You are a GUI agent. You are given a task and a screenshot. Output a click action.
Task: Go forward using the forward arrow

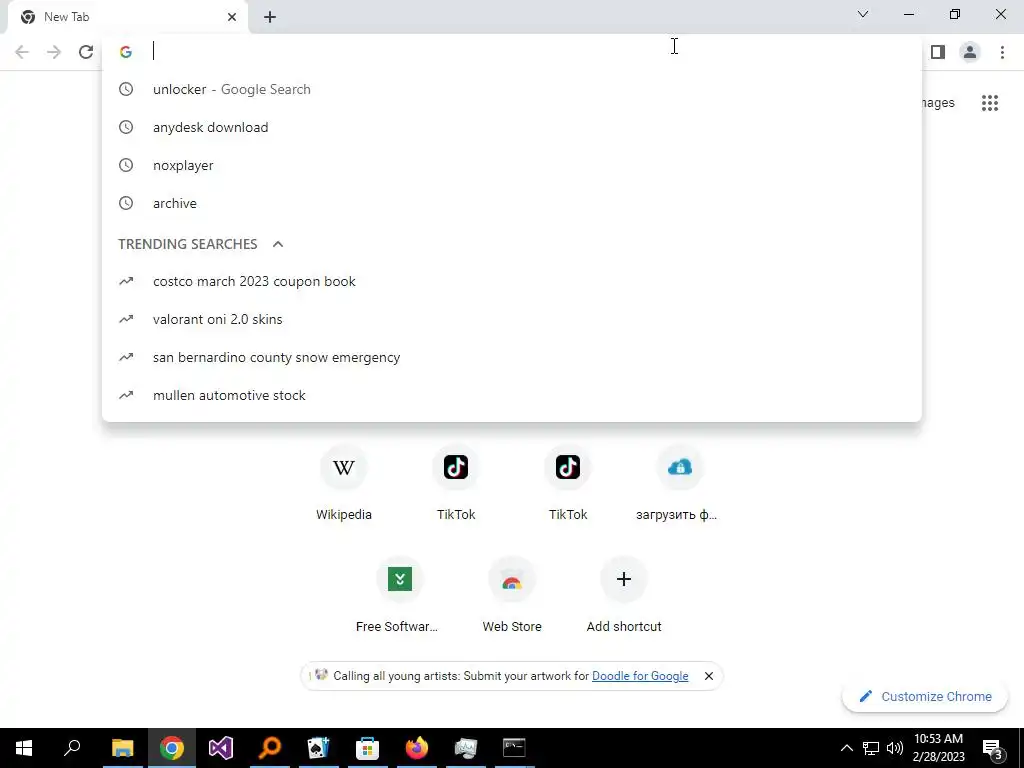click(54, 52)
